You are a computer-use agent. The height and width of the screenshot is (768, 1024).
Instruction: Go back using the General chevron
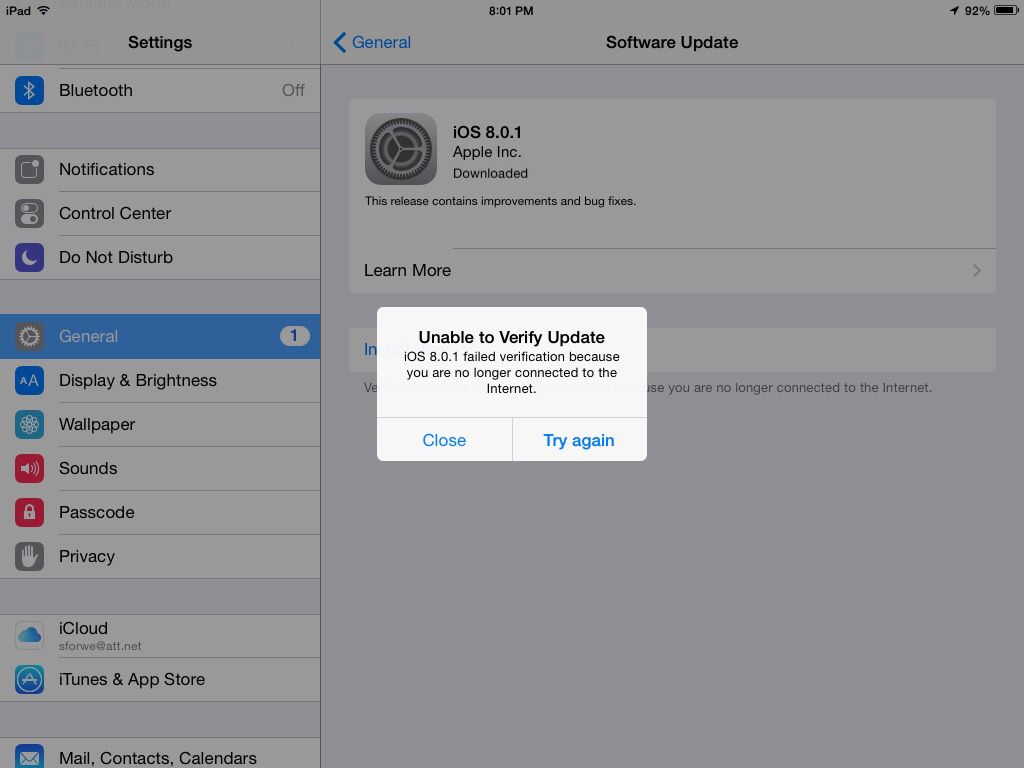click(340, 42)
